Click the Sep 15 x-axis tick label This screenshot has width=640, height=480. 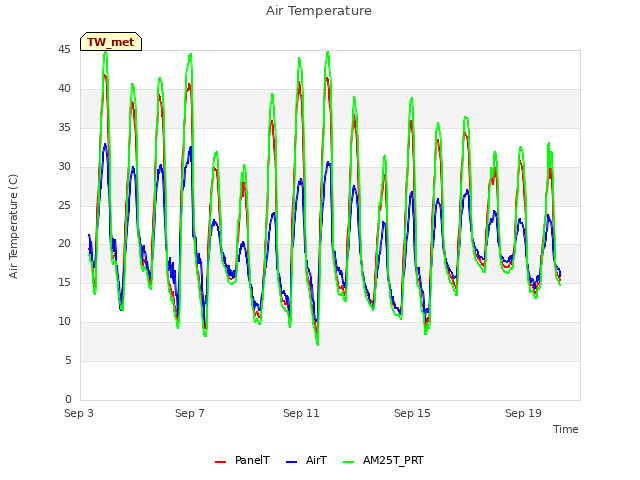click(412, 413)
